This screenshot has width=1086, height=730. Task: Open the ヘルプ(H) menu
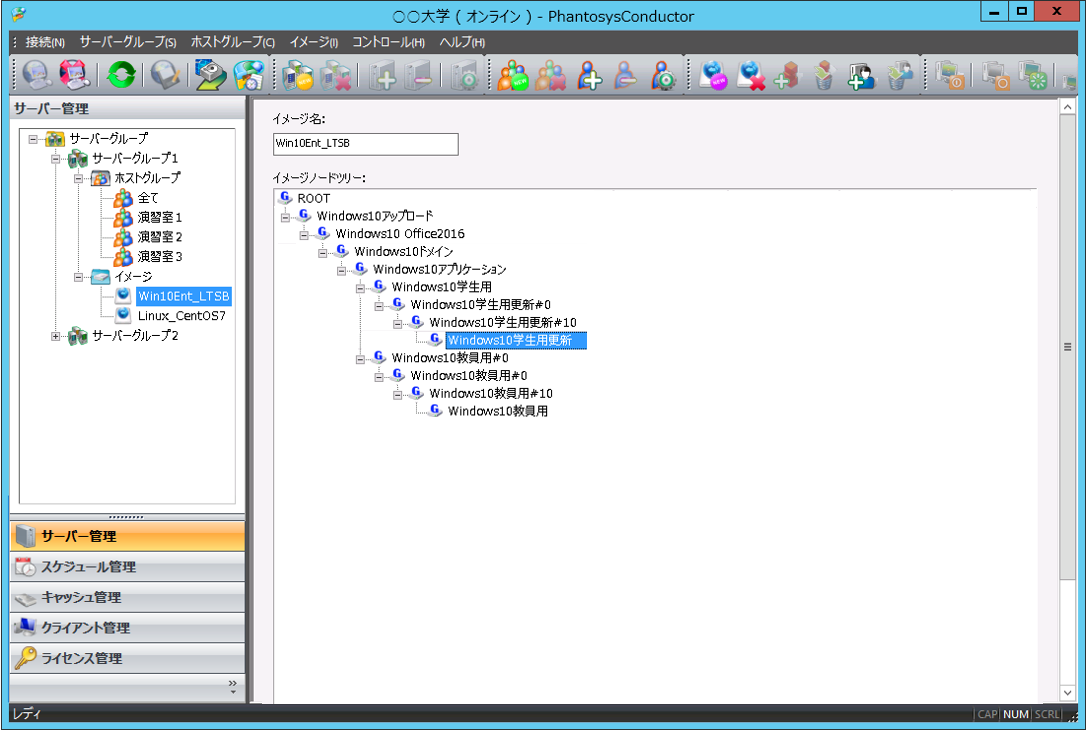pos(462,42)
